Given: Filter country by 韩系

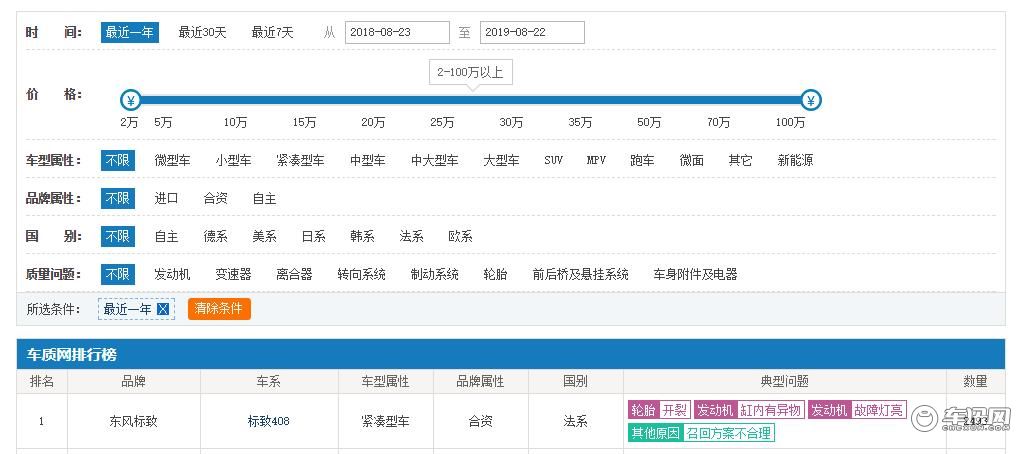Looking at the screenshot, I should pos(362,236).
